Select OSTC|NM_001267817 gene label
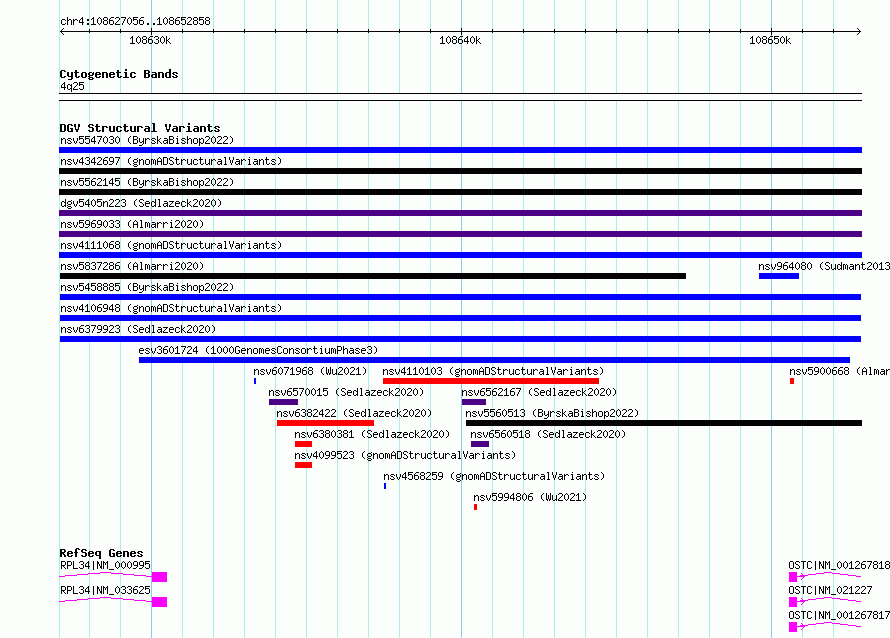Viewport: 890px width, 638px height. 839,615
